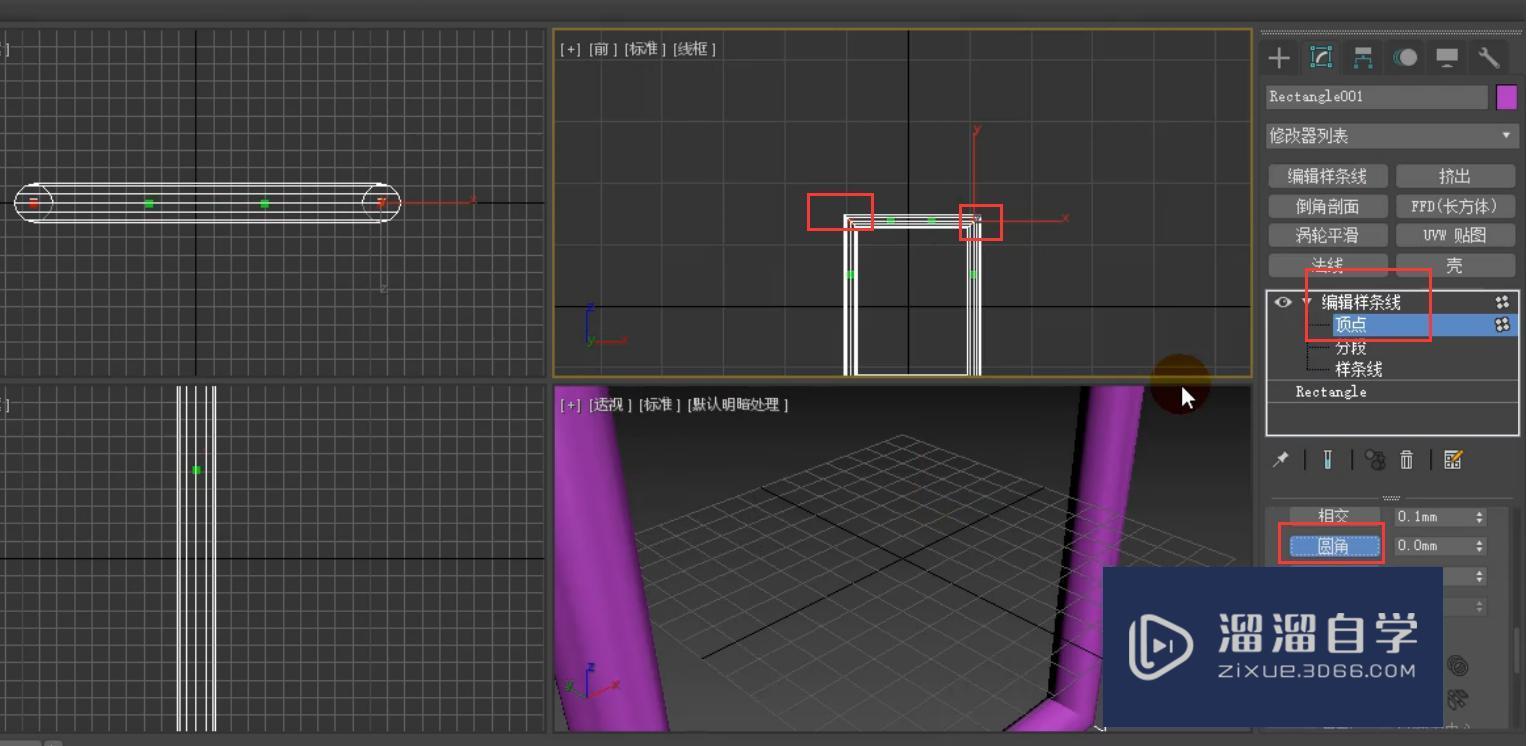Viewport: 1528px width, 746px height.
Task: Click sub-object icon right of 编辑样条线 row
Action: [1502, 302]
